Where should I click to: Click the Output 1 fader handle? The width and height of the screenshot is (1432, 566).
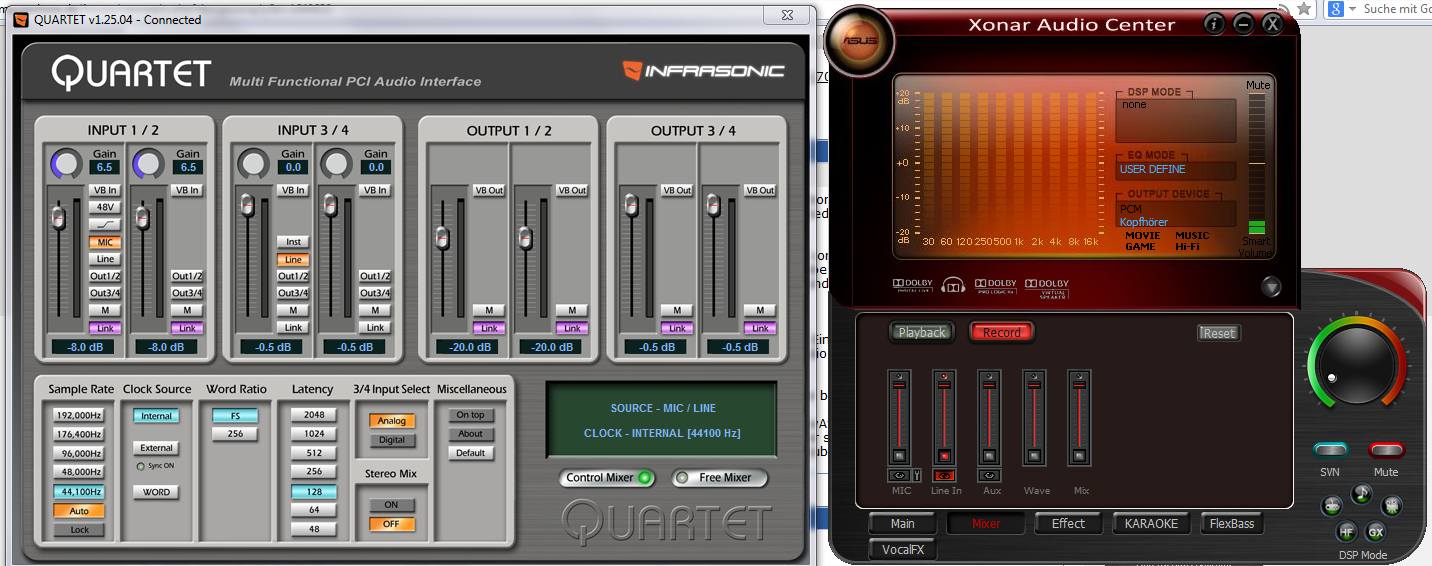pos(441,238)
